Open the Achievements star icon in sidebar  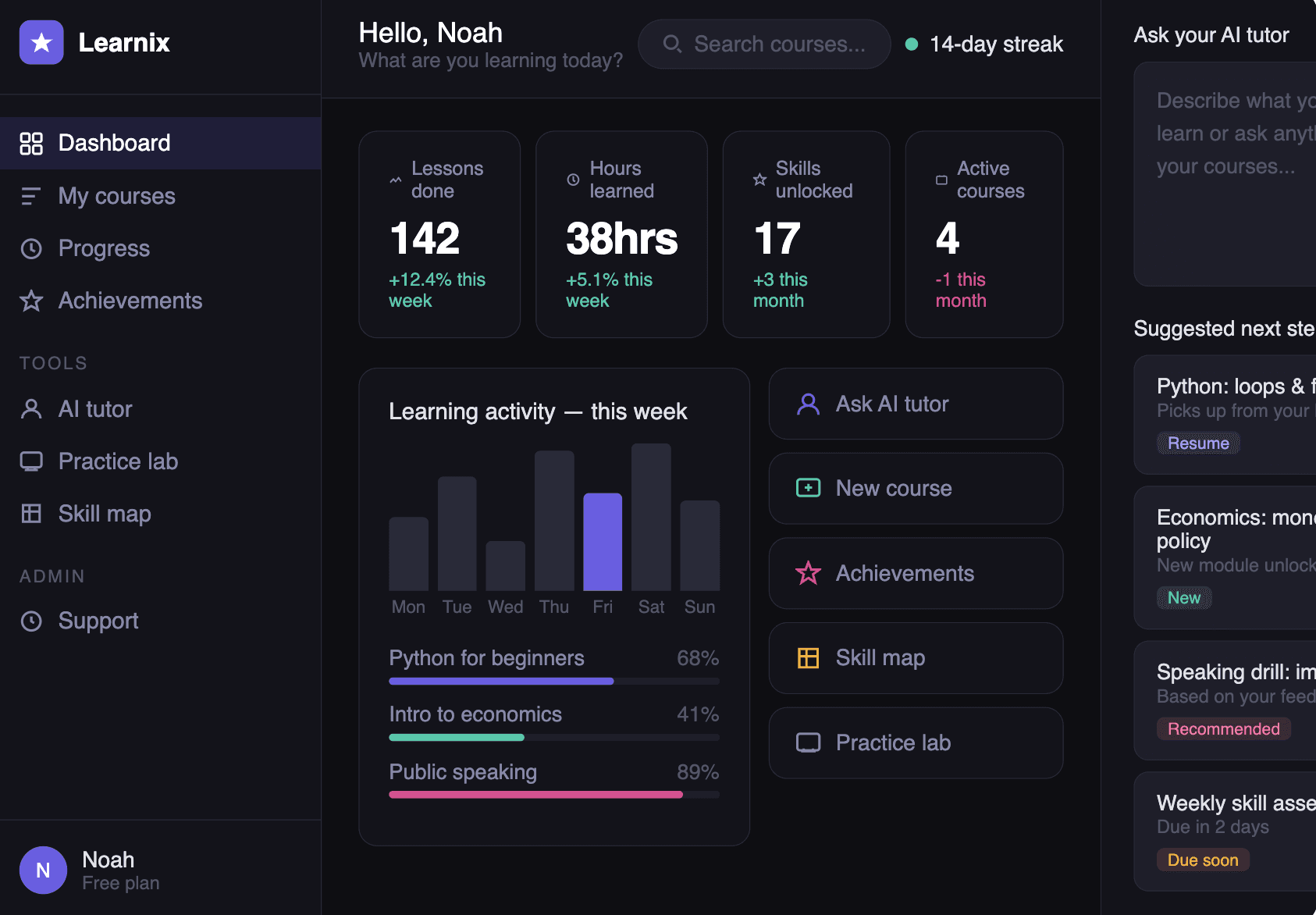31,301
